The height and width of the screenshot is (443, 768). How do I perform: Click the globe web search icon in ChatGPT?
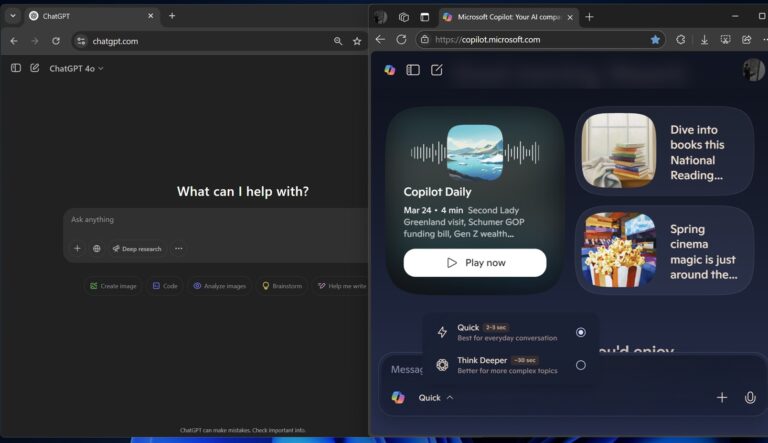(x=97, y=249)
